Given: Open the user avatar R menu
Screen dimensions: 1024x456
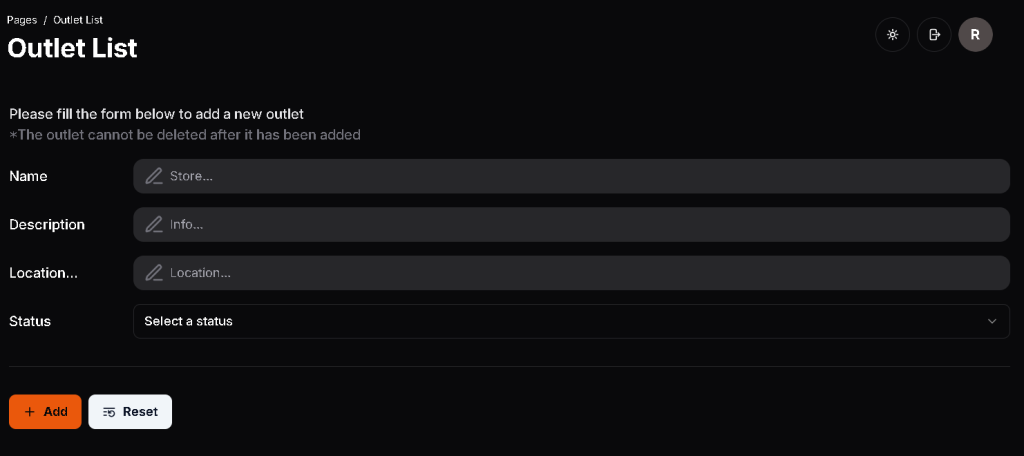Looking at the screenshot, I should coord(975,35).
